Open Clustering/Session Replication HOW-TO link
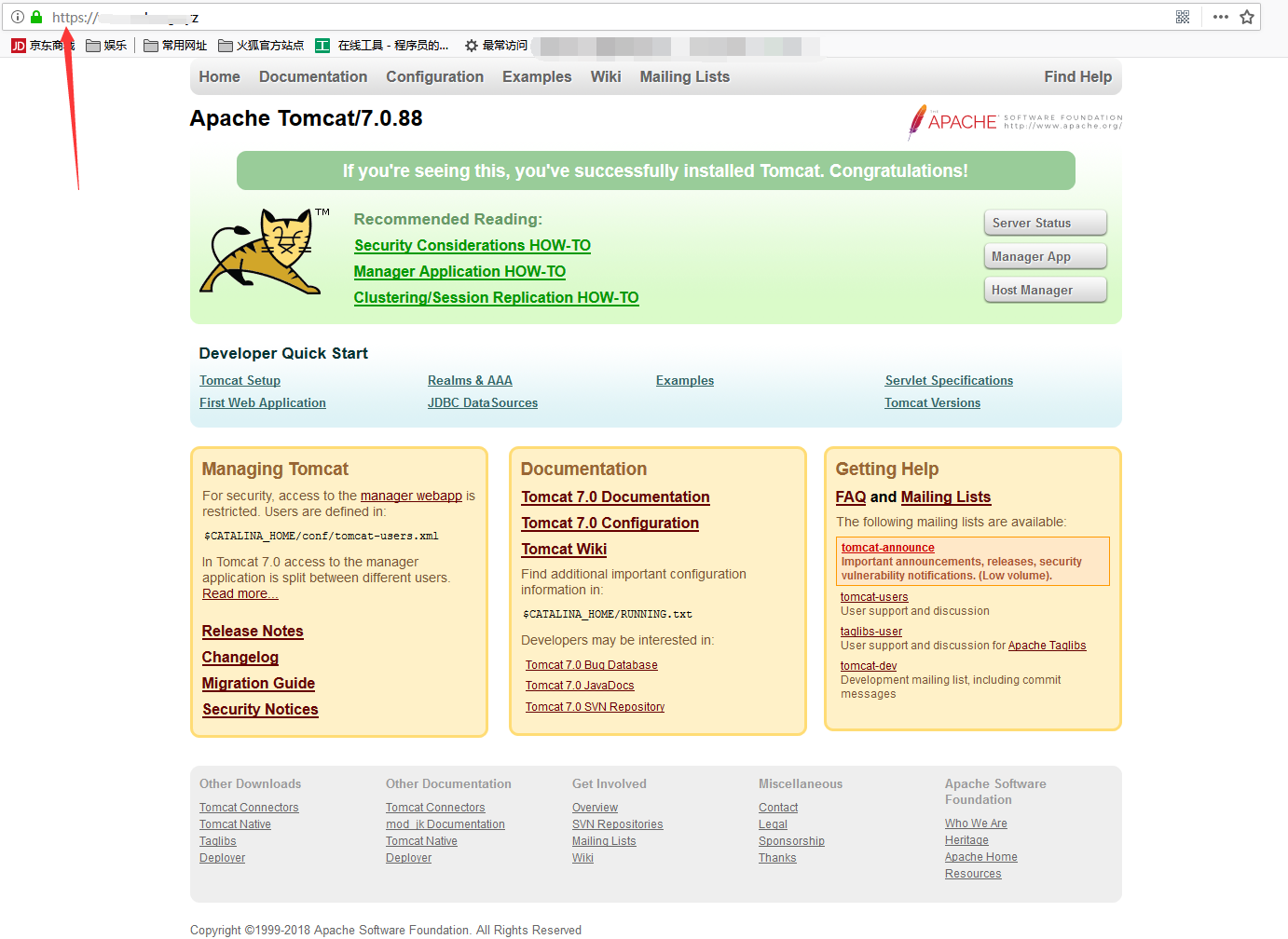Screen dimensions: 1288x939 pyautogui.click(x=497, y=297)
